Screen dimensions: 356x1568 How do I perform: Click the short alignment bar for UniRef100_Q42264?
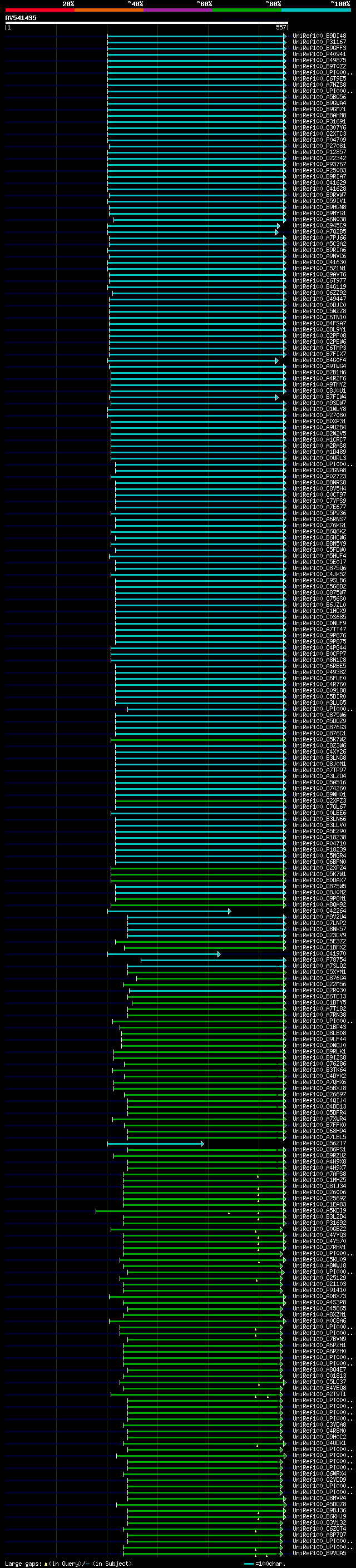[x=169, y=911]
